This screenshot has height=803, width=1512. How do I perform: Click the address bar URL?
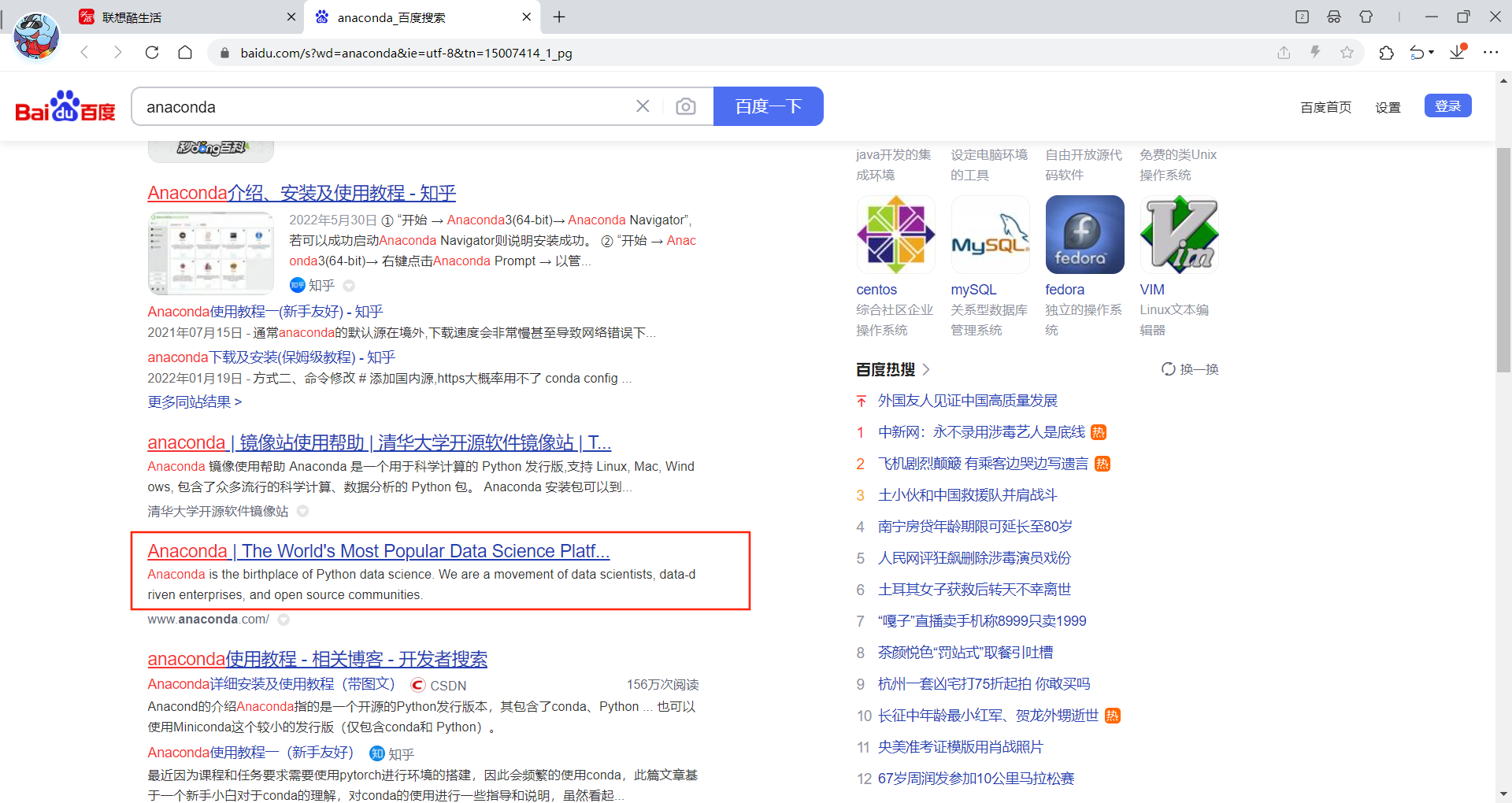(406, 53)
